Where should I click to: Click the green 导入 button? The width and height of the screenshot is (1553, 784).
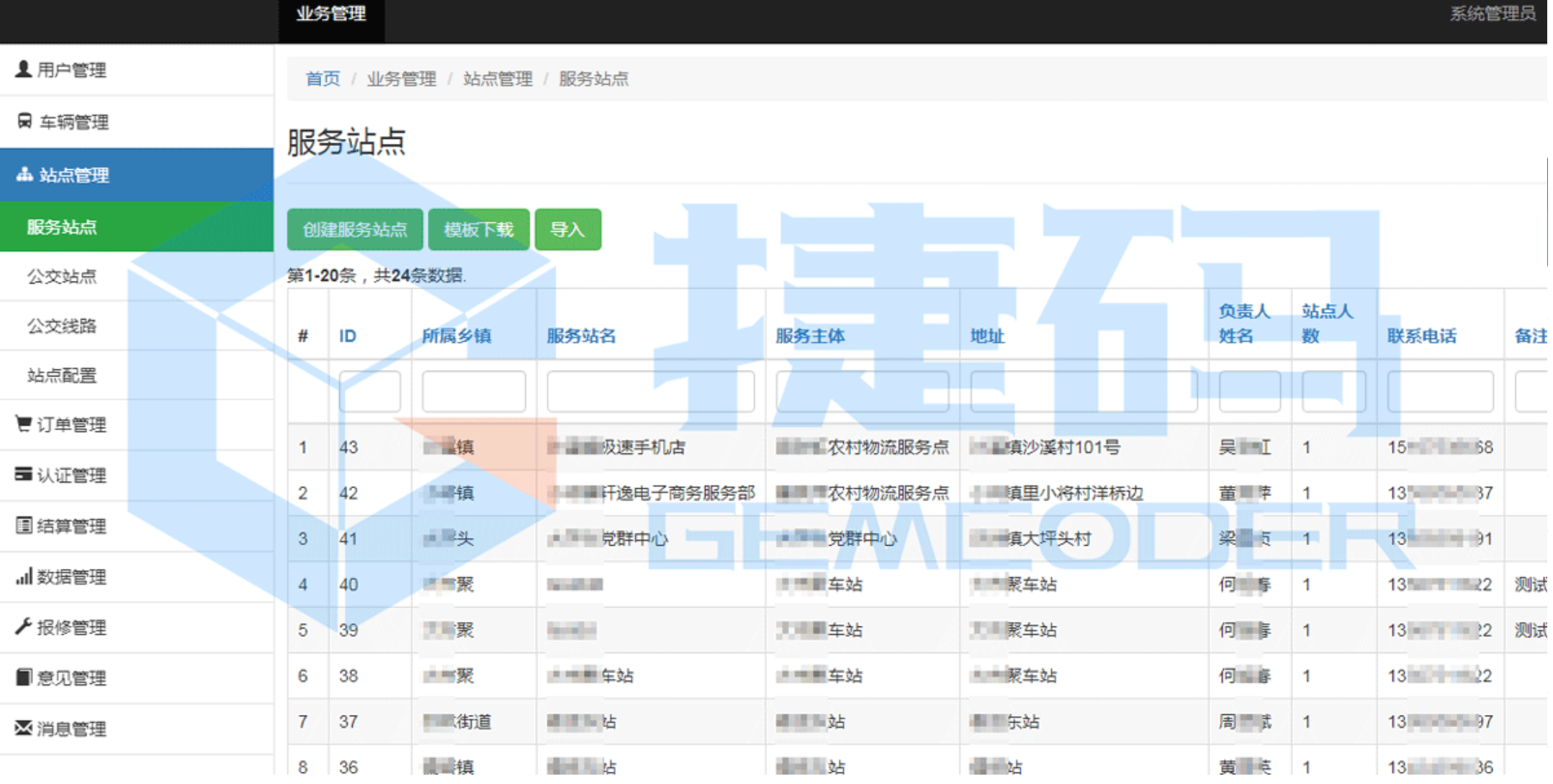coord(567,230)
